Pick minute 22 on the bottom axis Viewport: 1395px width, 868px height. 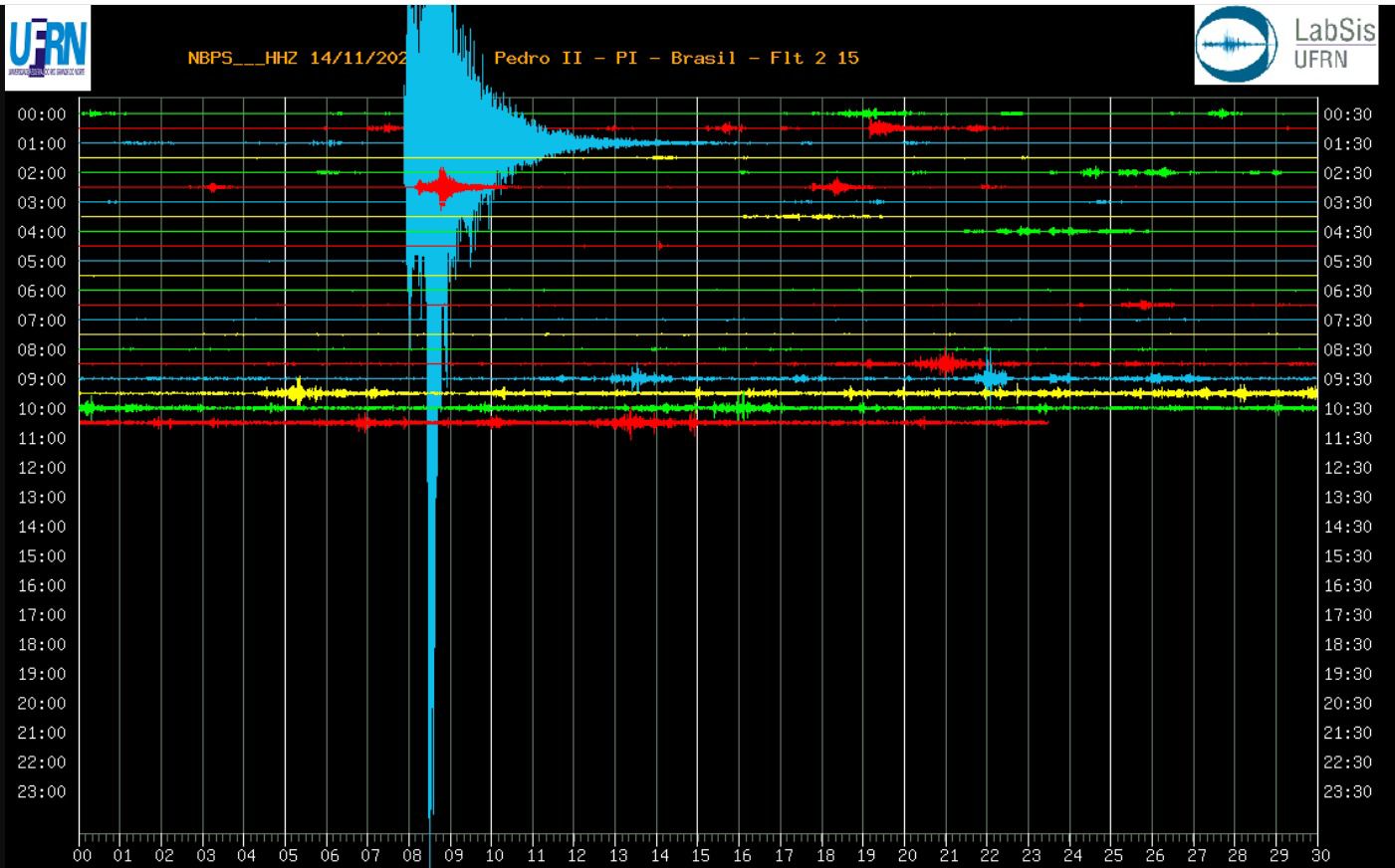tap(990, 855)
